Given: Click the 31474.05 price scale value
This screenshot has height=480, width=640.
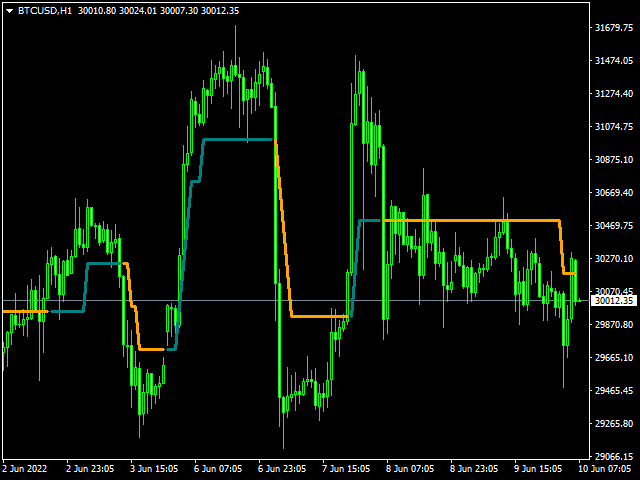Looking at the screenshot, I should click(614, 61).
